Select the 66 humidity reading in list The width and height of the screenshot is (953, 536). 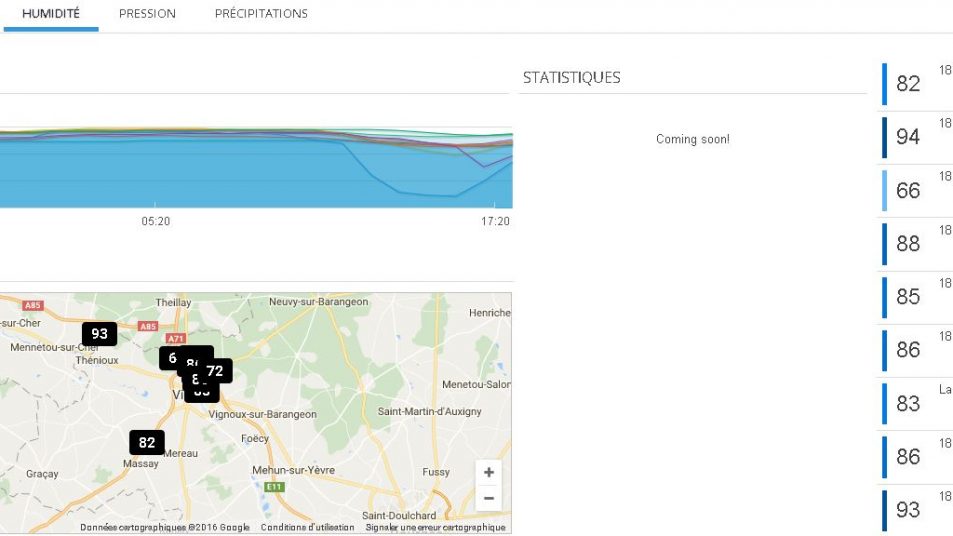pyautogui.click(x=908, y=191)
